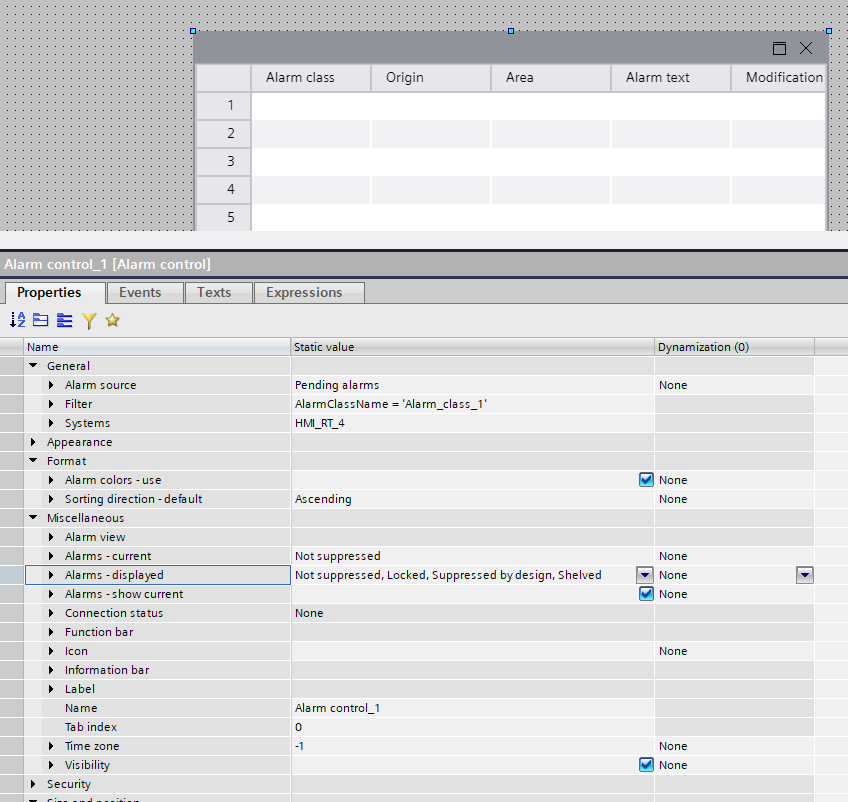The height and width of the screenshot is (802, 848).
Task: Click the gold star favorites icon
Action: tap(113, 320)
